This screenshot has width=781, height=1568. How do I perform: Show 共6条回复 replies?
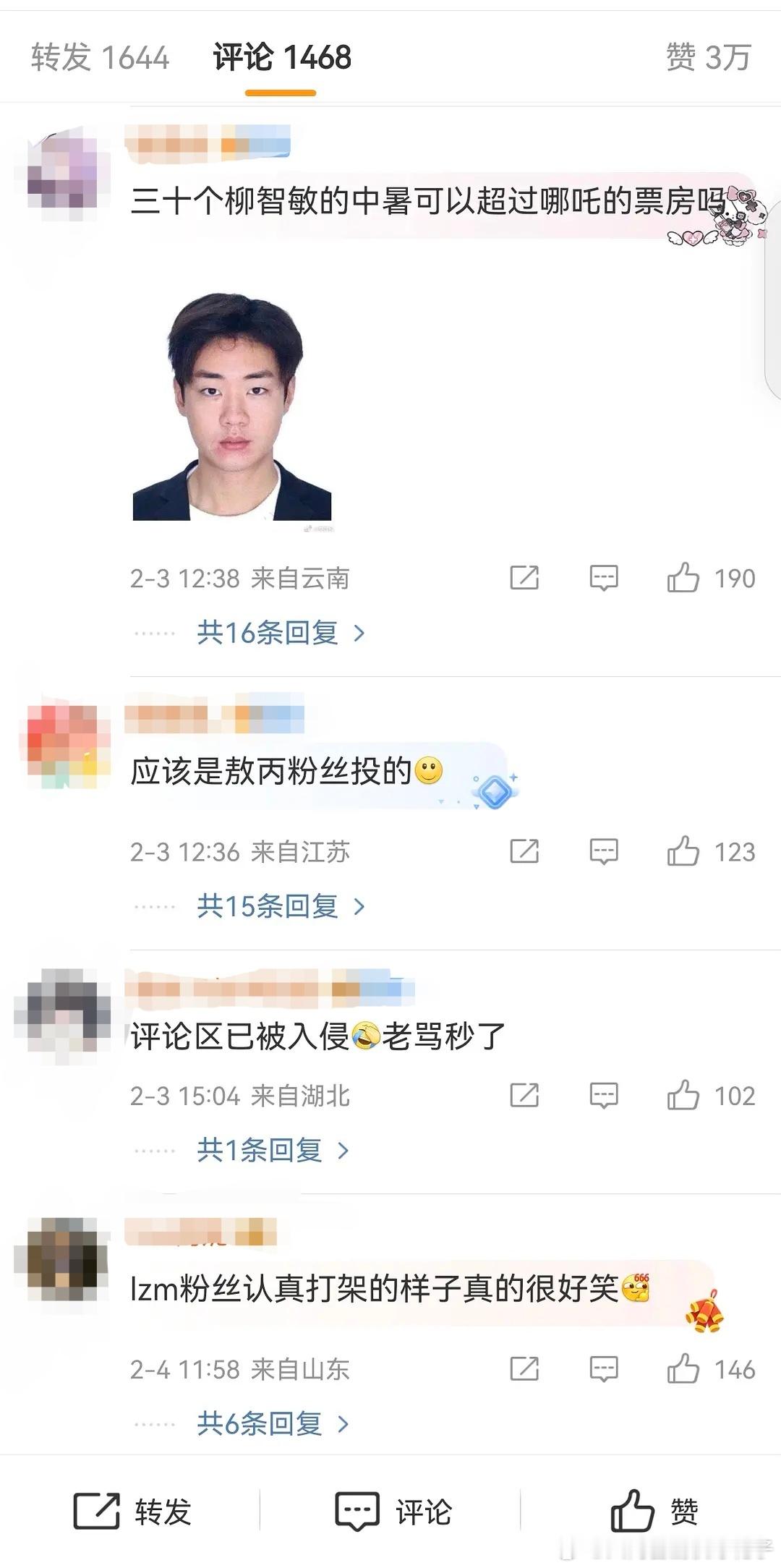[x=273, y=1423]
